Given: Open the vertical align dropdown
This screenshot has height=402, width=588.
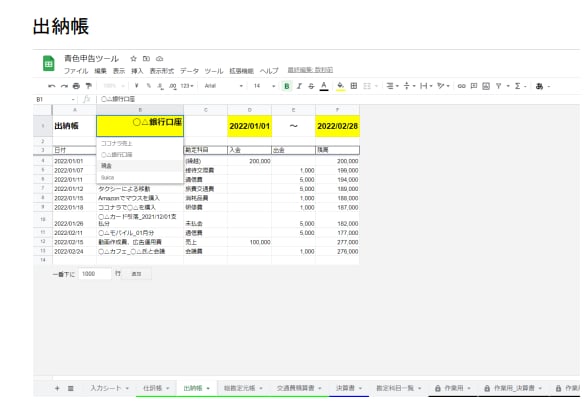Looking at the screenshot, I should pos(409,86).
